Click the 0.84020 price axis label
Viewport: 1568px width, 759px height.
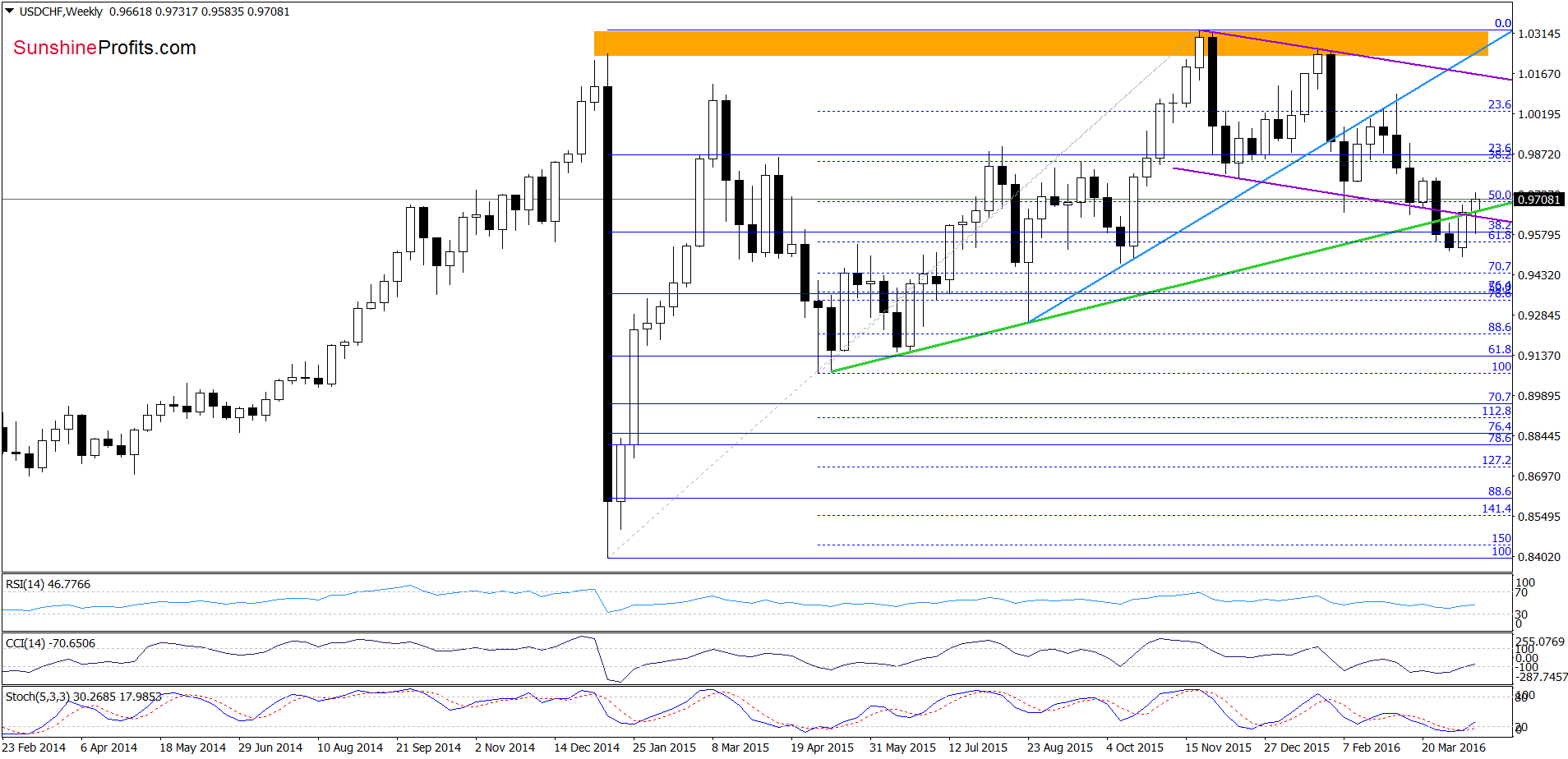point(1538,557)
